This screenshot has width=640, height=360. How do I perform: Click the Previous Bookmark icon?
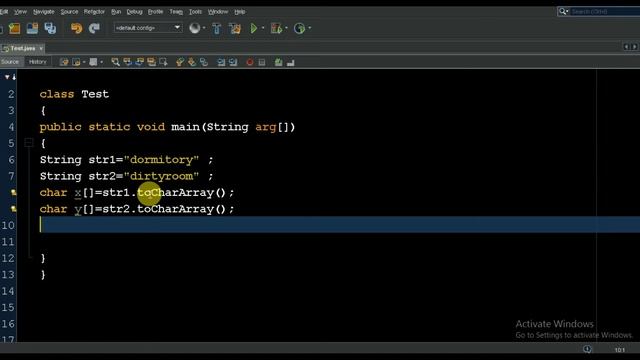pyautogui.click(x=180, y=62)
